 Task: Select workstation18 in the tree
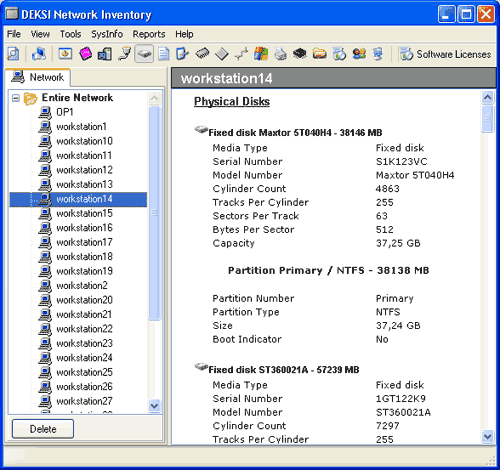(84, 257)
